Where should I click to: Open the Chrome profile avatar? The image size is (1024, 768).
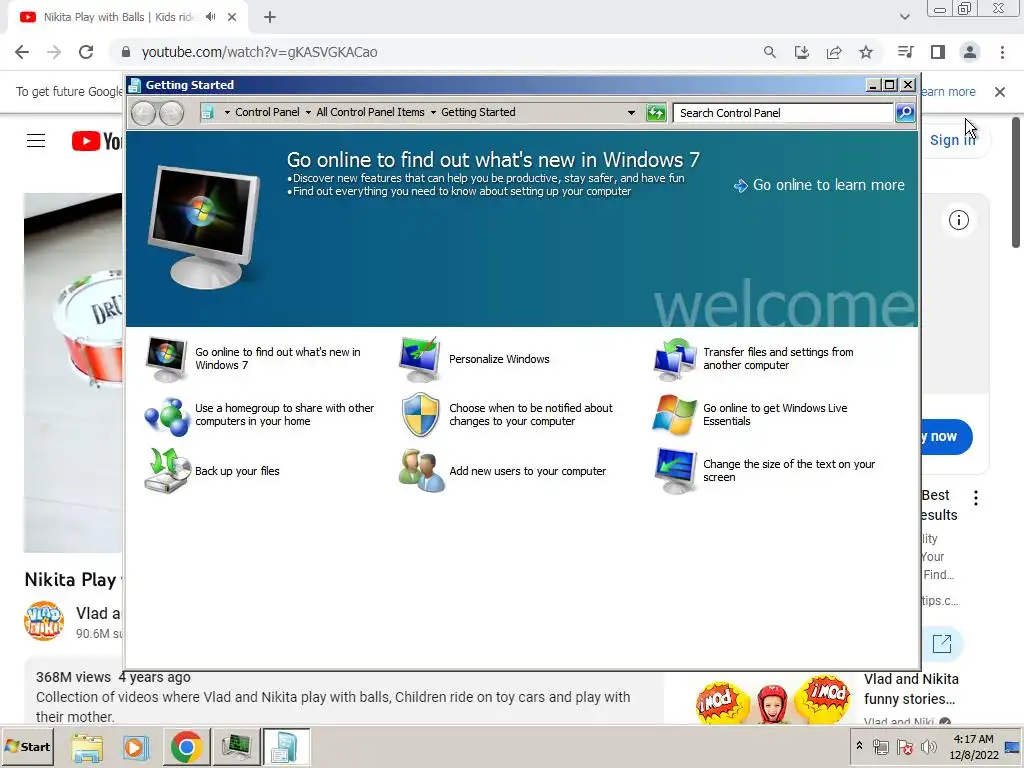click(x=970, y=52)
